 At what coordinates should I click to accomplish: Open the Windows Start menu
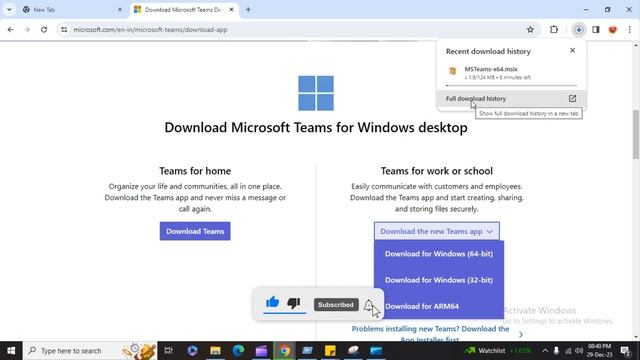click(11, 351)
